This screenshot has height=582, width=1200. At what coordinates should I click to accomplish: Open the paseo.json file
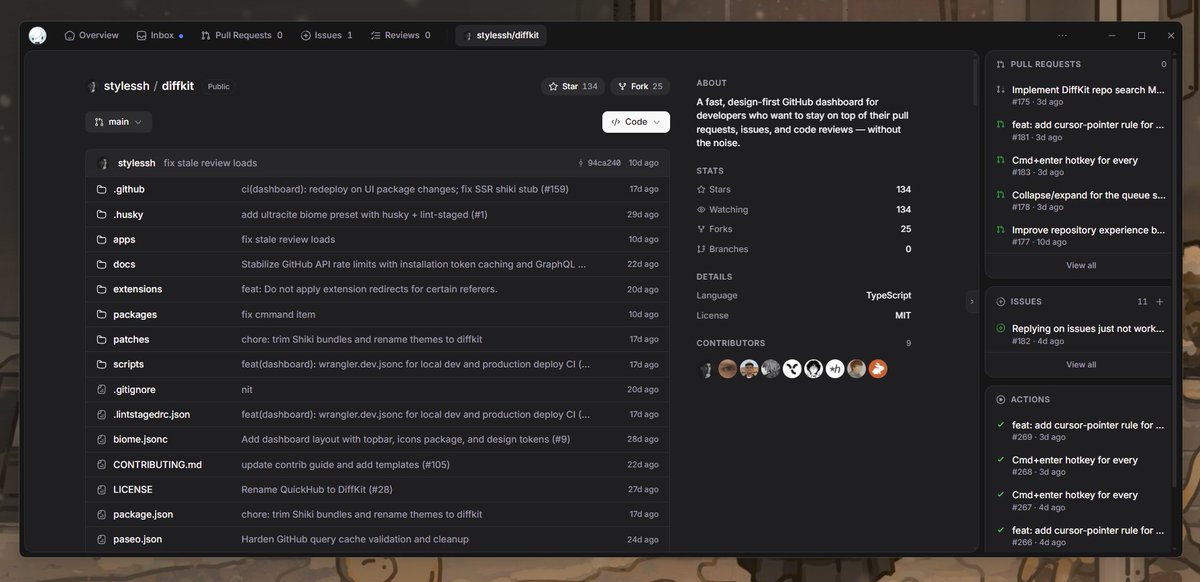tap(137, 539)
